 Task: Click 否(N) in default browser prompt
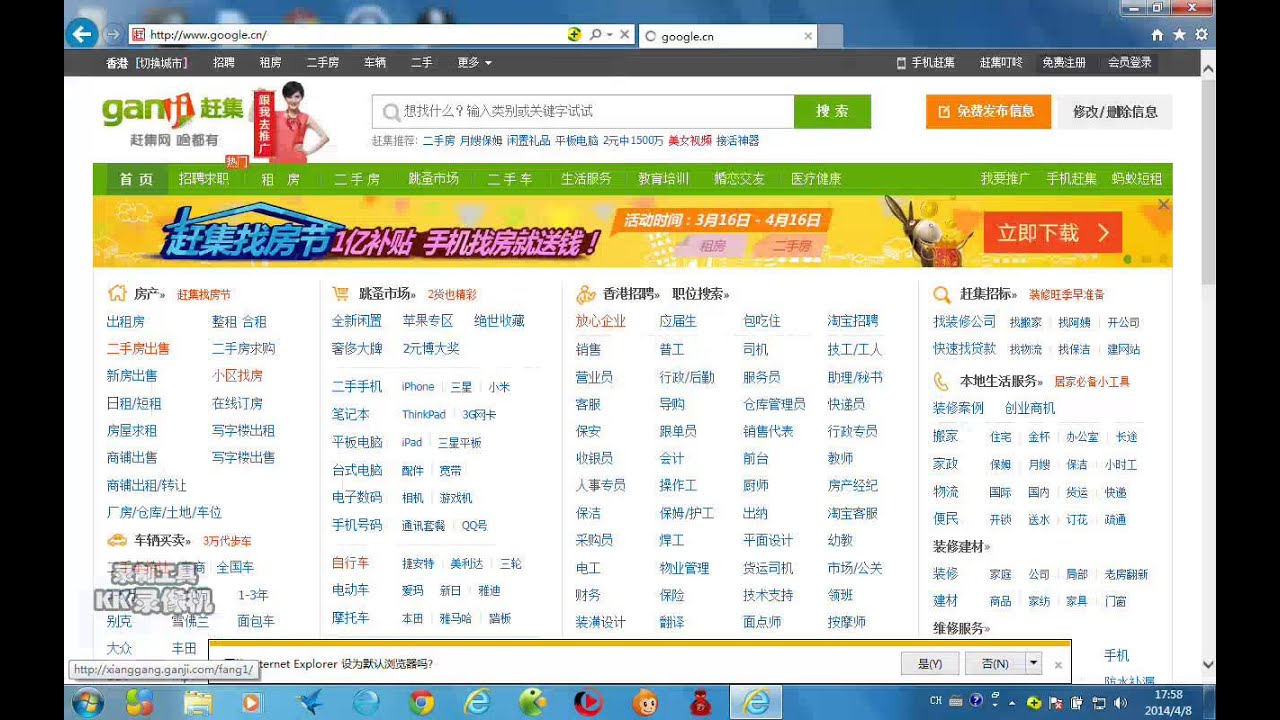click(995, 663)
